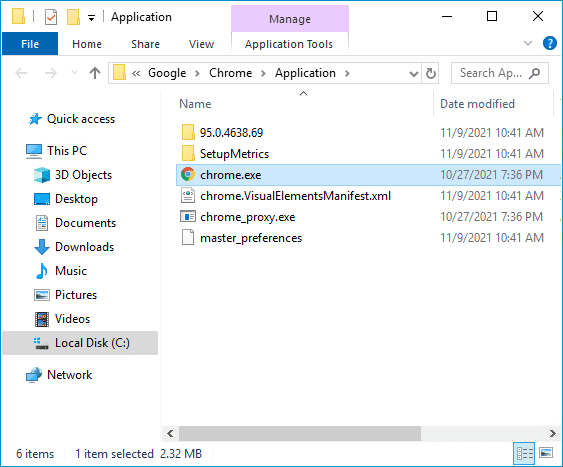
Task: Switch to the View ribbon tab
Action: pos(201,44)
